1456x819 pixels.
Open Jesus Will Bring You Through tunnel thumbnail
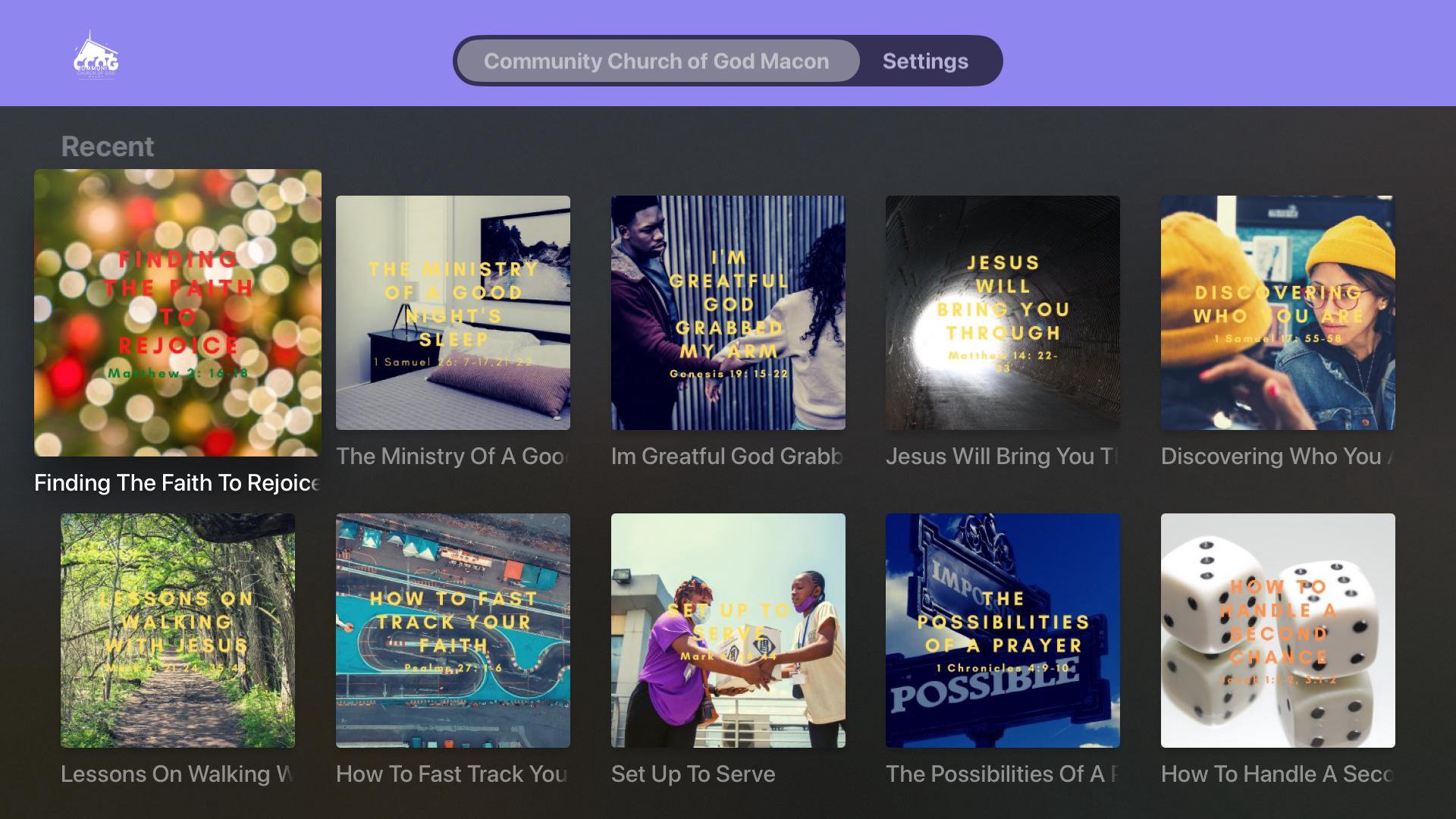(1003, 312)
